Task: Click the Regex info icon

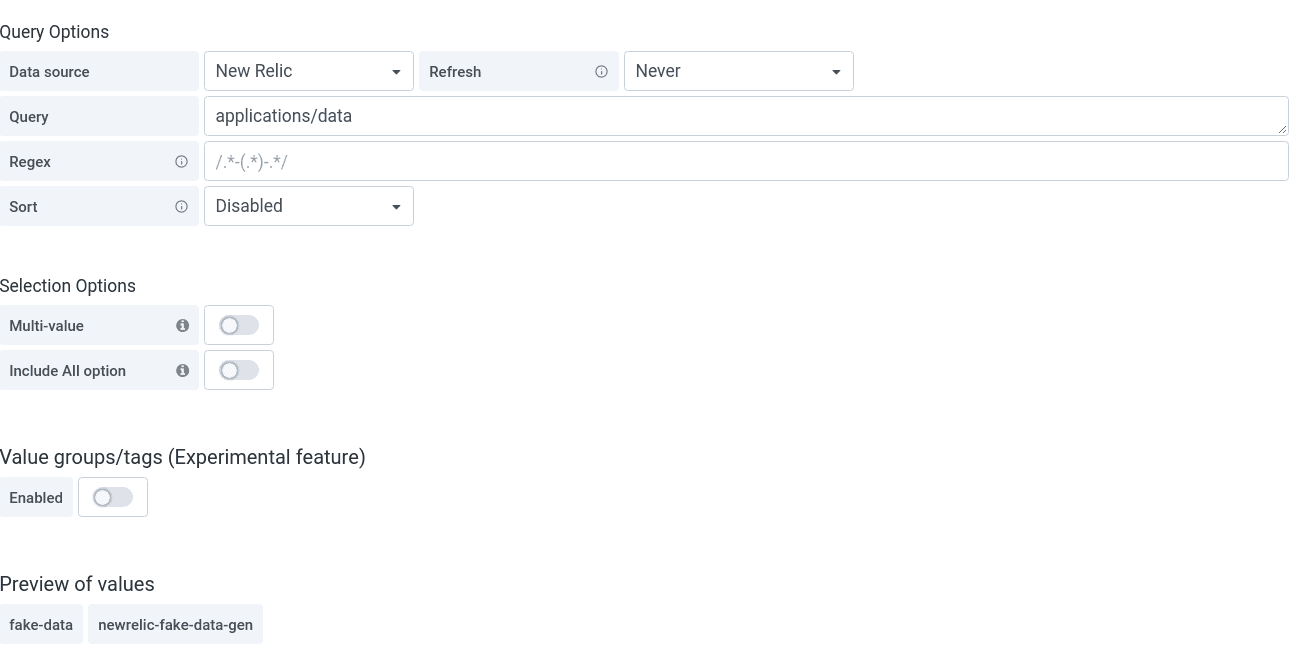Action: 181,162
